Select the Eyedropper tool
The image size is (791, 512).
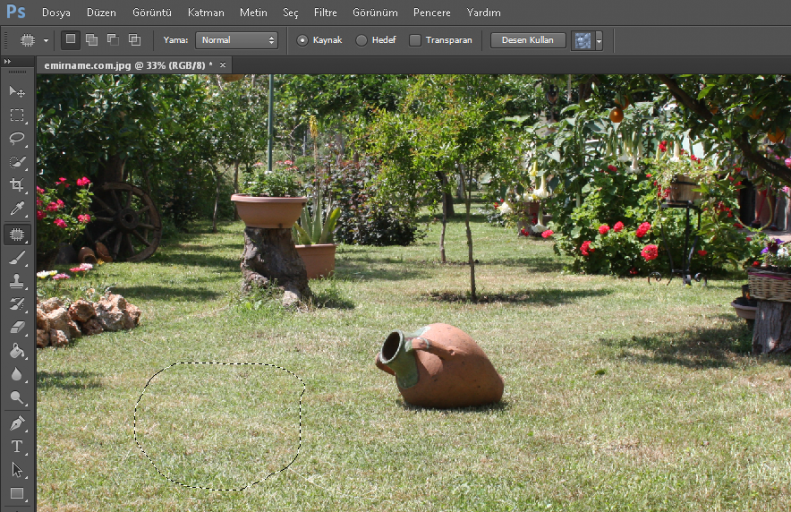(17, 208)
